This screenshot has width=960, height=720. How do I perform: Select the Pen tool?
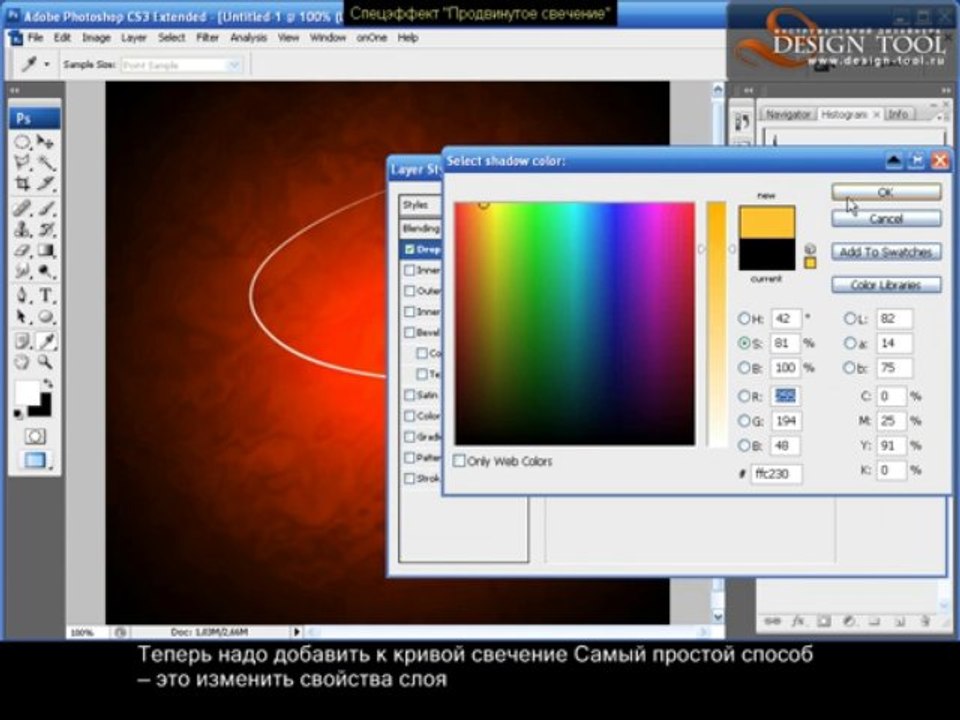click(23, 296)
